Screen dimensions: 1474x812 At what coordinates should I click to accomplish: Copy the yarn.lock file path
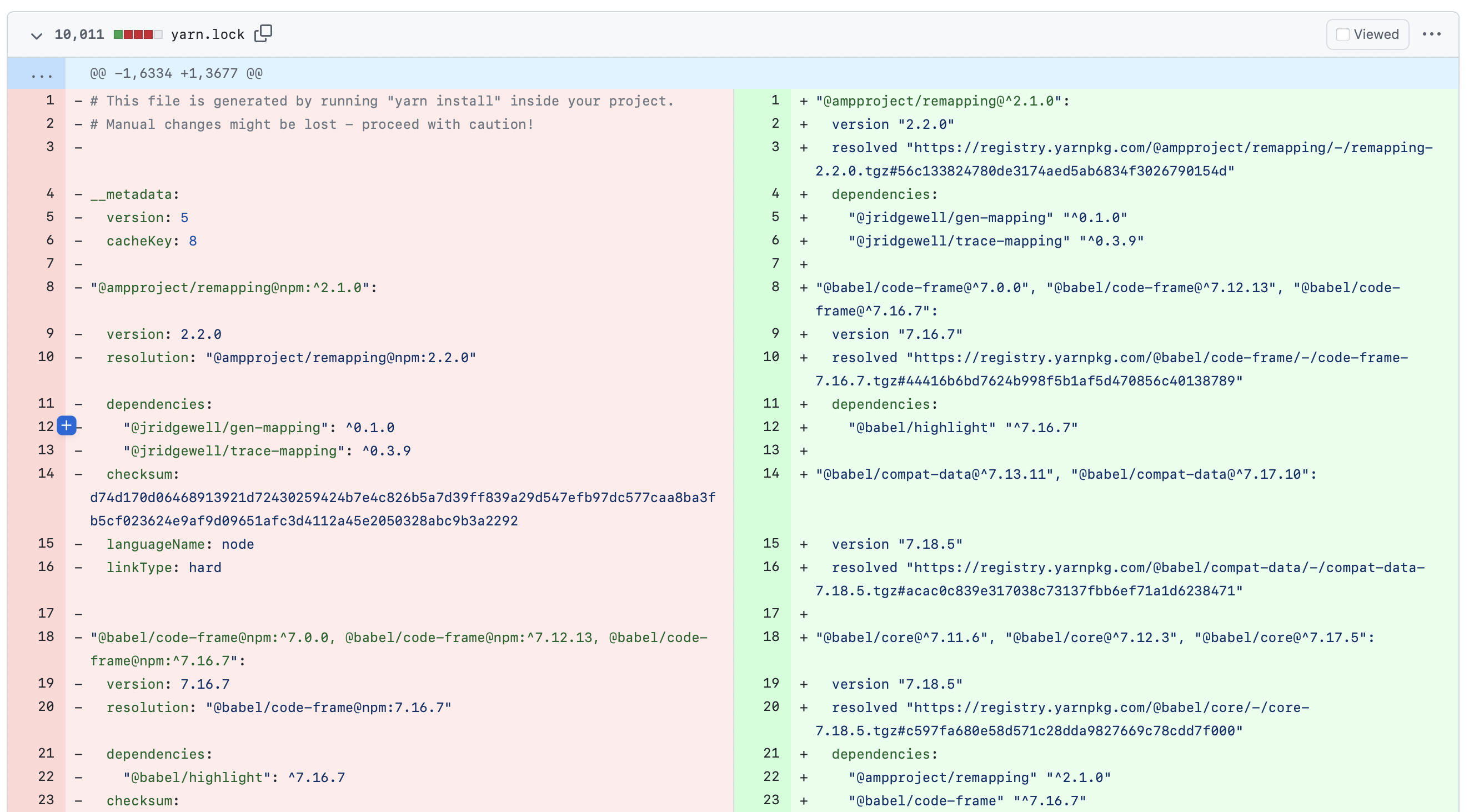point(263,34)
